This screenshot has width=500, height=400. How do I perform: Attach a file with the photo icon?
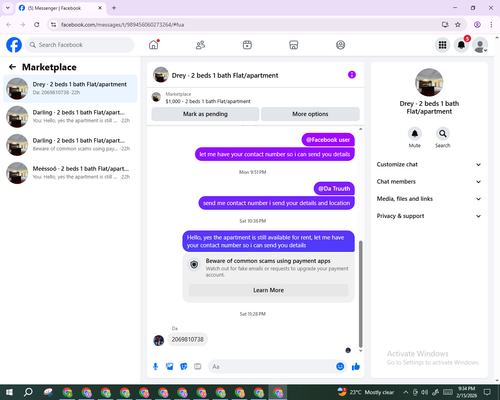[170, 367]
